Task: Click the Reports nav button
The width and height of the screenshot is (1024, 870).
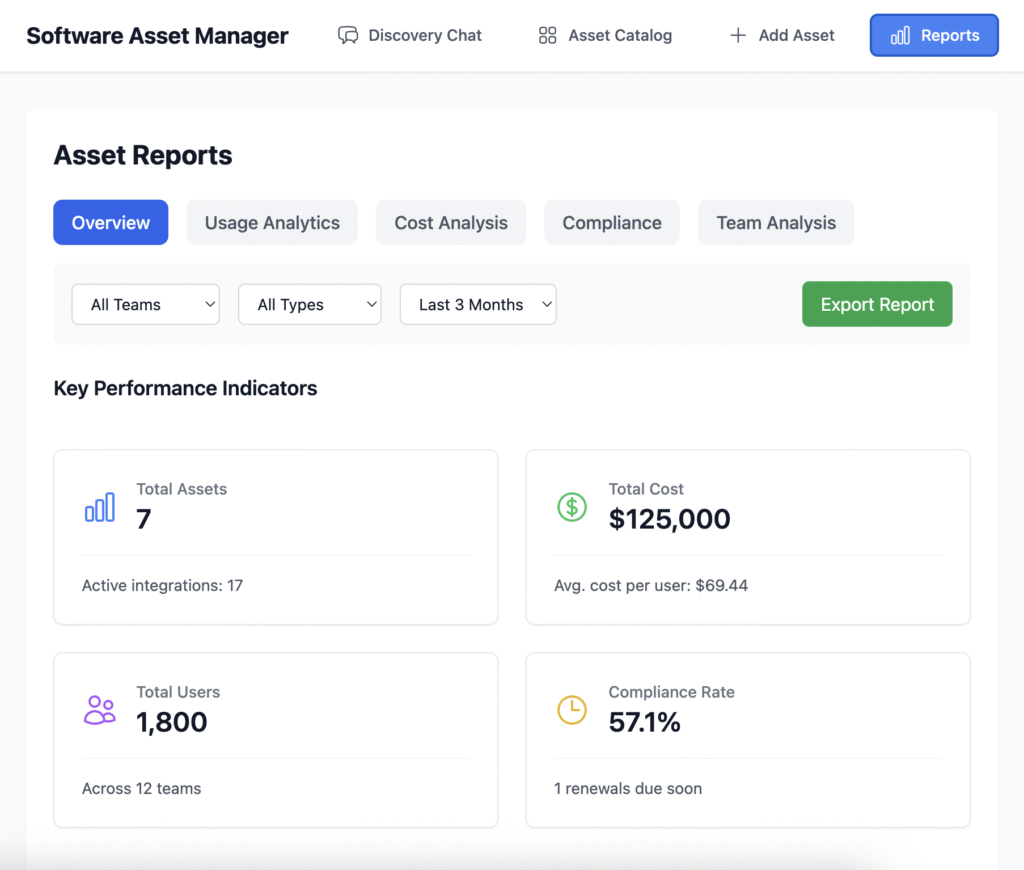Action: click(935, 35)
